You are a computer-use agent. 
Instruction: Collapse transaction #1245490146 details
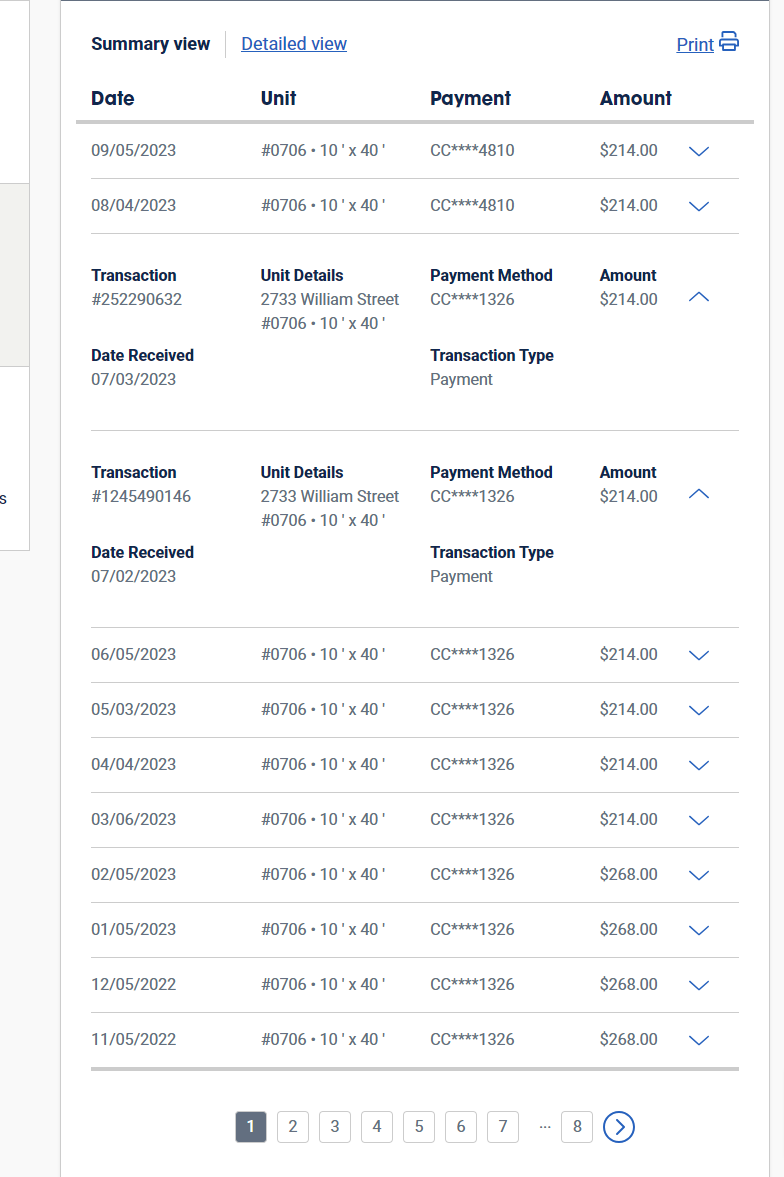699,494
